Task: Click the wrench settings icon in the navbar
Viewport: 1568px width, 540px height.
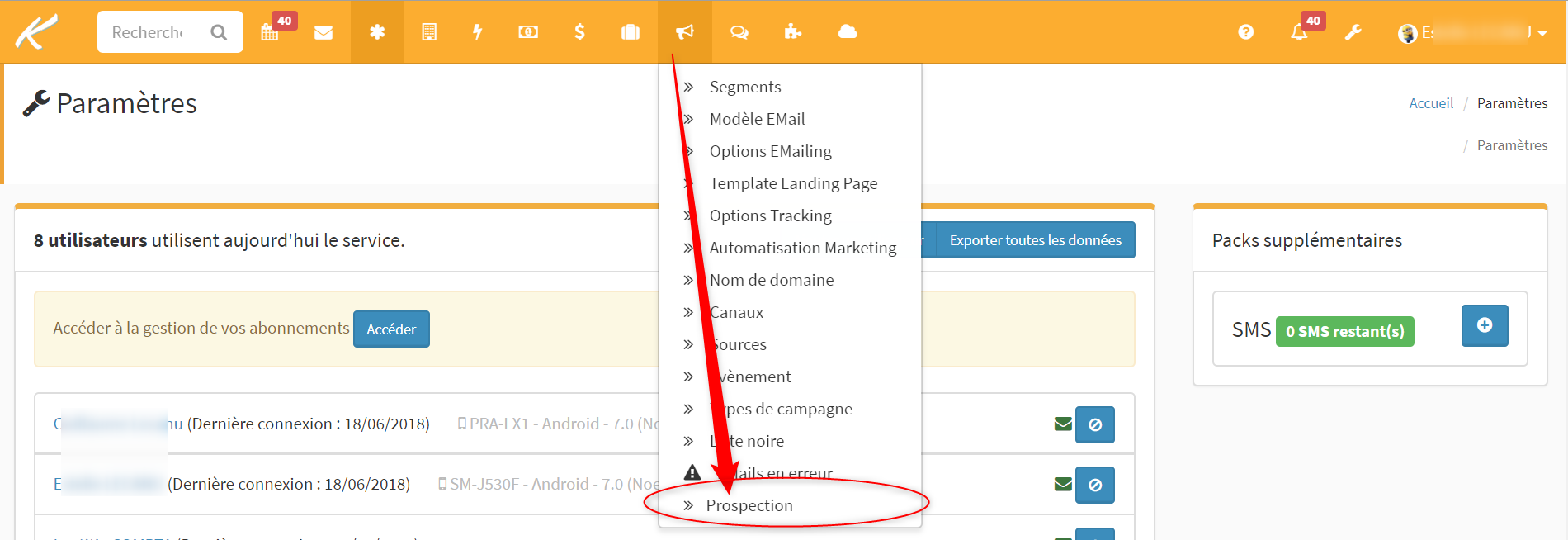Action: pyautogui.click(x=1353, y=32)
